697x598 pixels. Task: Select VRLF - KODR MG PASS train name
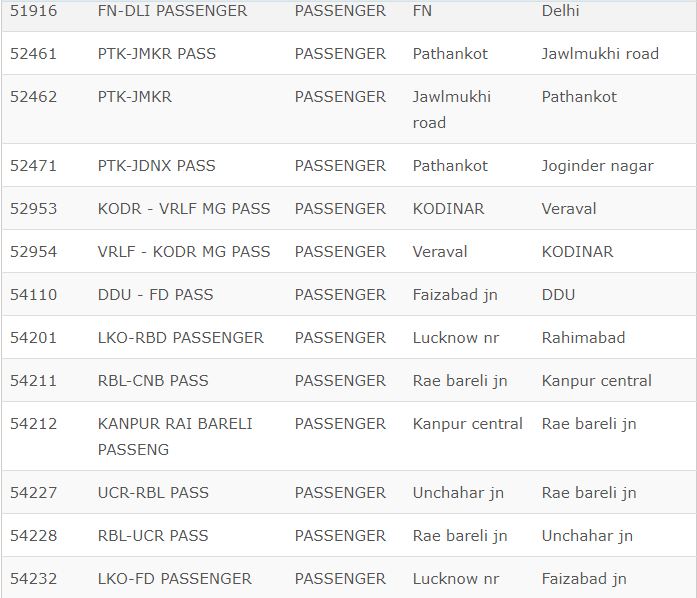(184, 252)
